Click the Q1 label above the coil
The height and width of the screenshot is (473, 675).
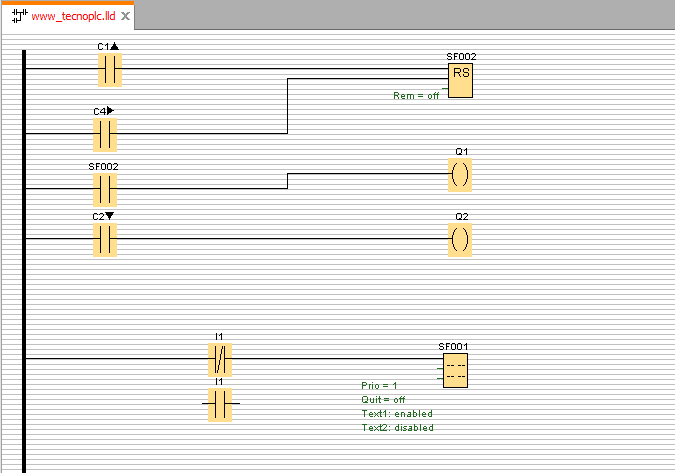click(461, 151)
